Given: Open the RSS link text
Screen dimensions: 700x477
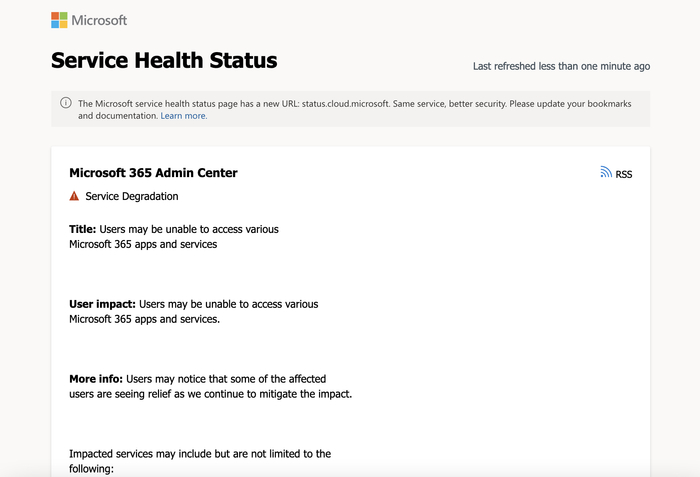Looking at the screenshot, I should (624, 174).
